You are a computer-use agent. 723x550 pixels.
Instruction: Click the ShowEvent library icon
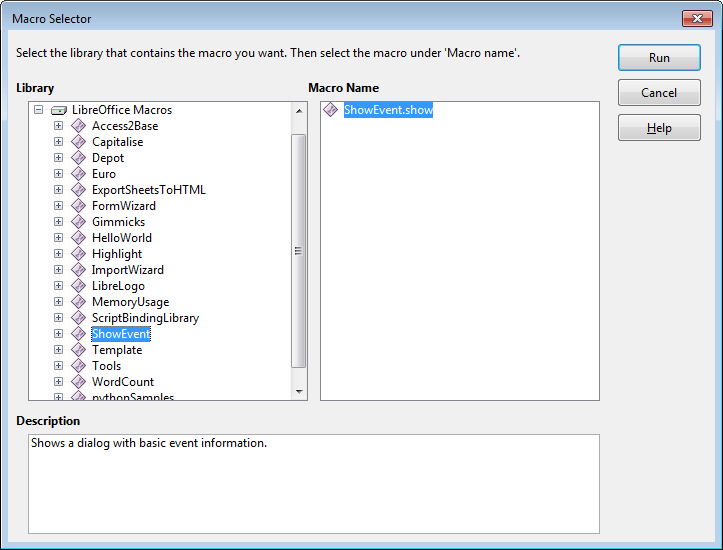point(78,333)
